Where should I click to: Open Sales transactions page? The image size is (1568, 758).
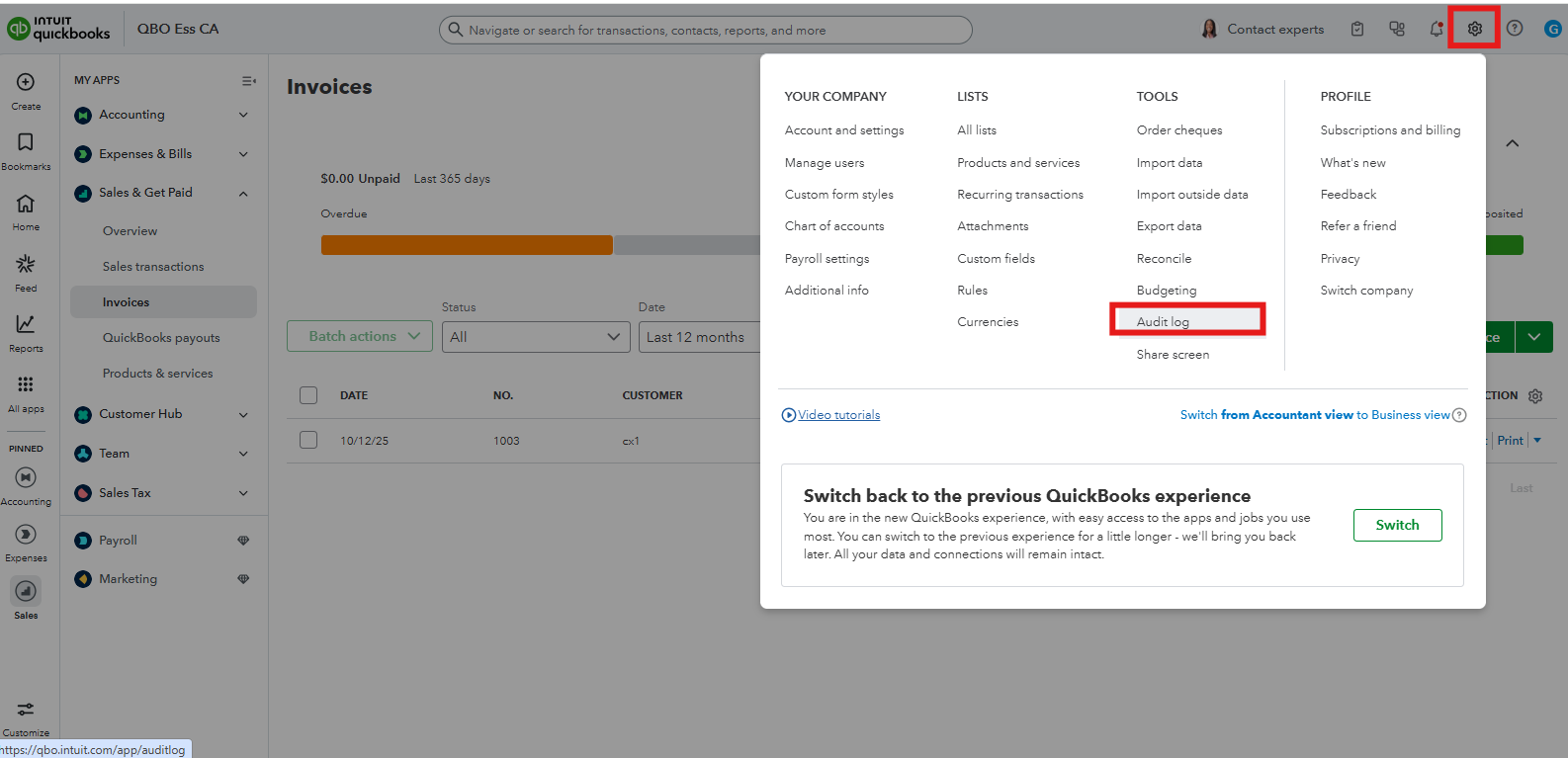(153, 267)
